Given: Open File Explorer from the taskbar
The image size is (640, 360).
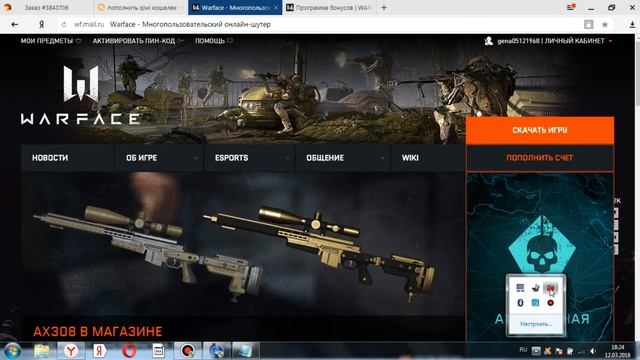Looking at the screenshot, I should point(42,351).
